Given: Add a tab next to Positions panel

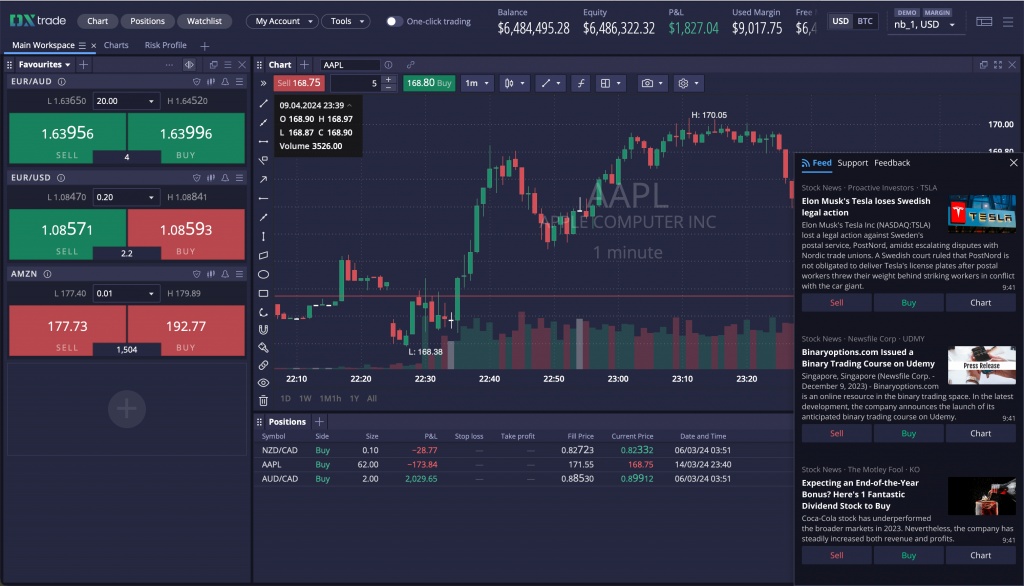Looking at the screenshot, I should click(x=319, y=422).
